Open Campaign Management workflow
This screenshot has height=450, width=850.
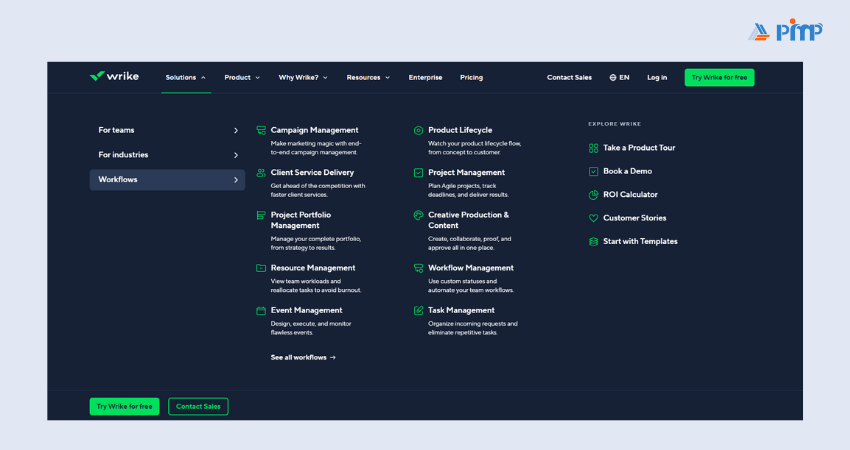314,130
